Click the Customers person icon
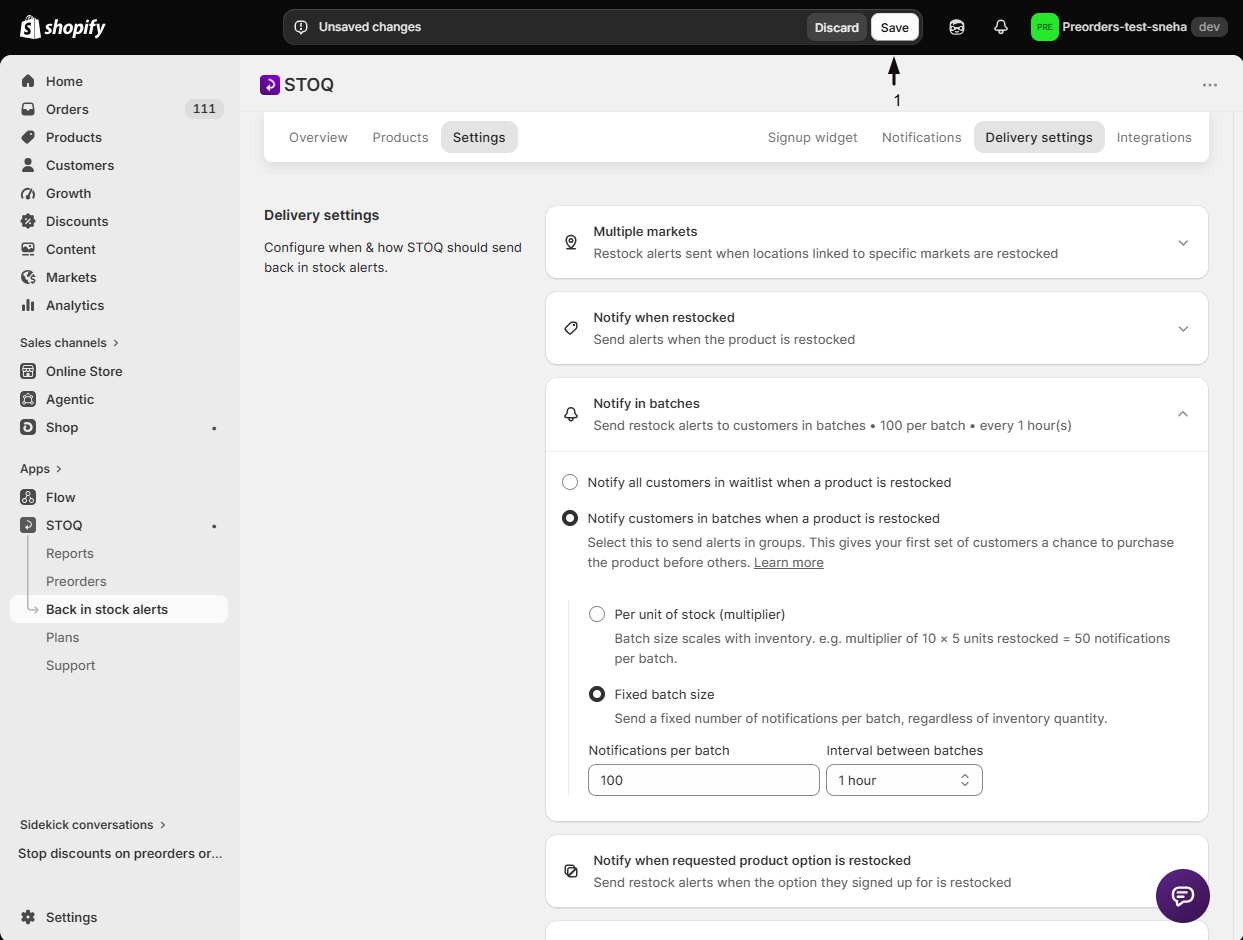This screenshot has width=1243, height=940. pos(28,165)
